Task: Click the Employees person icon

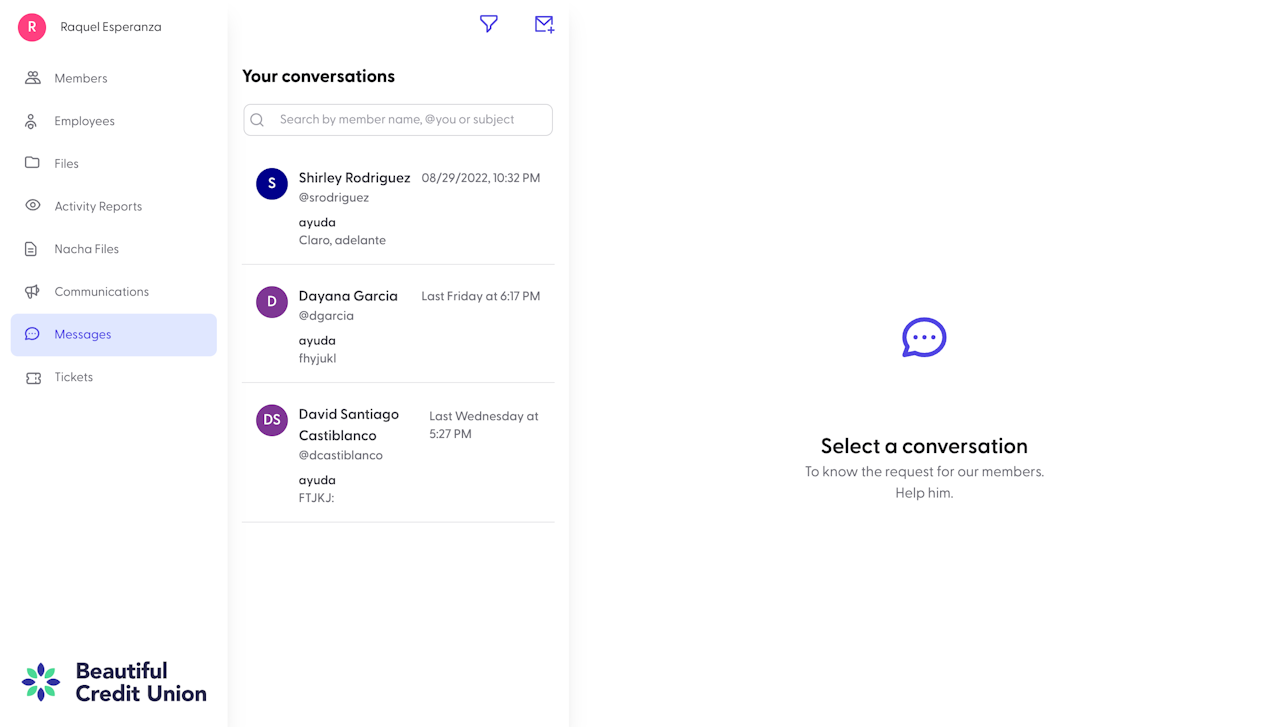Action: point(32,121)
